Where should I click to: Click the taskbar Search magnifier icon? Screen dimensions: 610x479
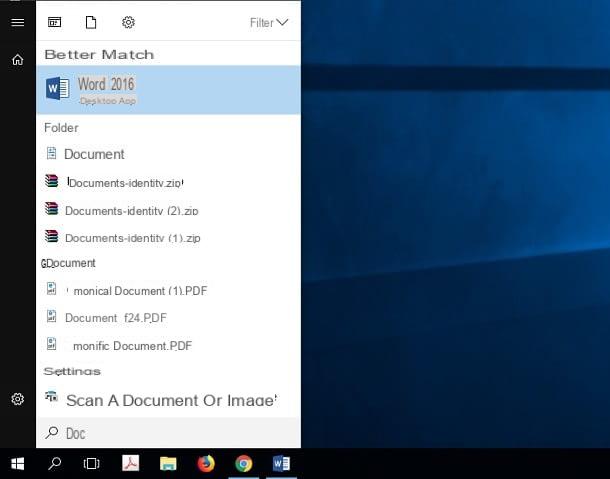54,463
